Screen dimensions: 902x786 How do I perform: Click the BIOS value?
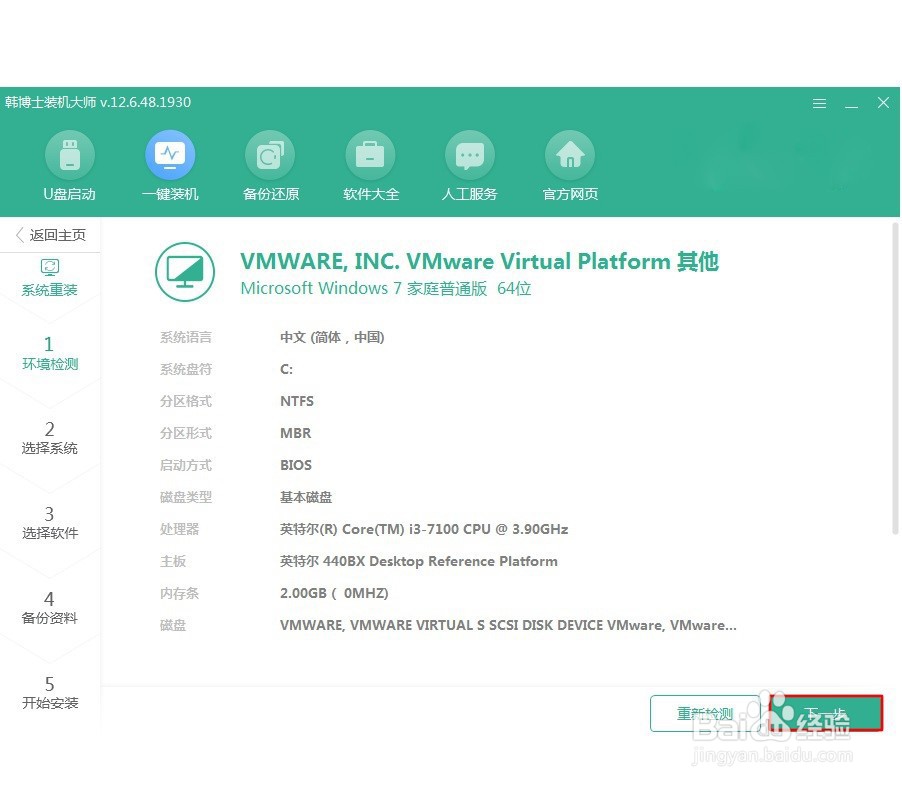pyautogui.click(x=296, y=465)
